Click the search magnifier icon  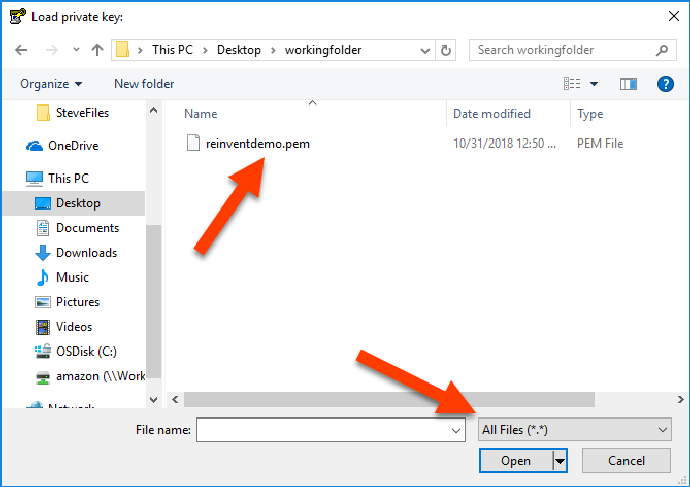pos(661,50)
